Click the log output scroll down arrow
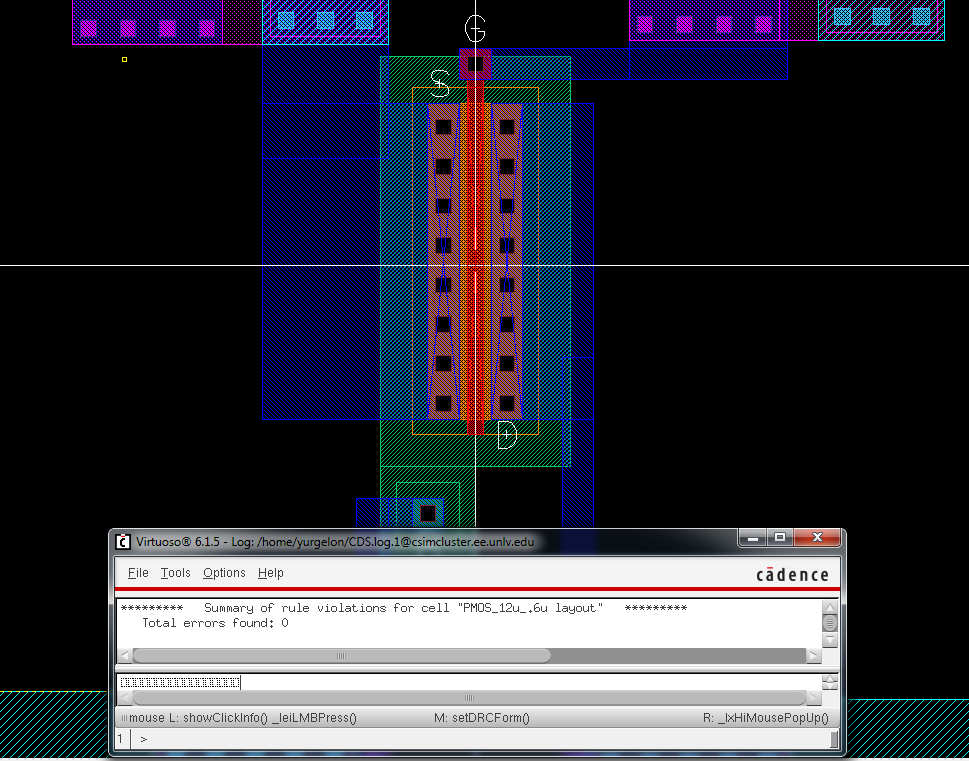 [x=830, y=640]
